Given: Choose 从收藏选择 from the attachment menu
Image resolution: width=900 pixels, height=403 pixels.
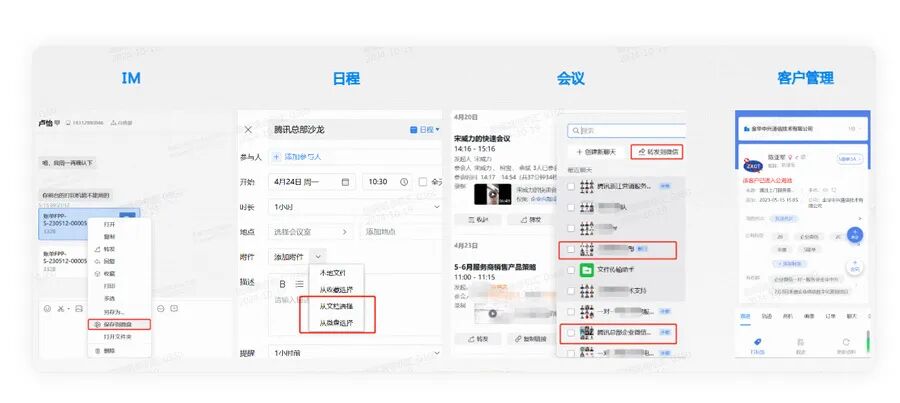Looking at the screenshot, I should [x=336, y=290].
